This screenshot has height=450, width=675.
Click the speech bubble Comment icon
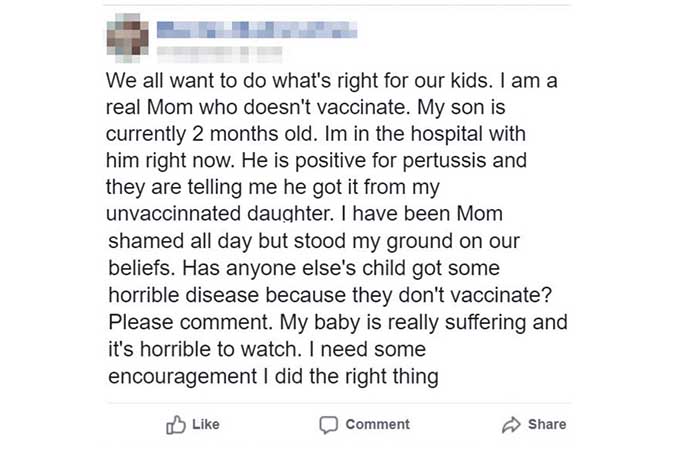tap(329, 424)
